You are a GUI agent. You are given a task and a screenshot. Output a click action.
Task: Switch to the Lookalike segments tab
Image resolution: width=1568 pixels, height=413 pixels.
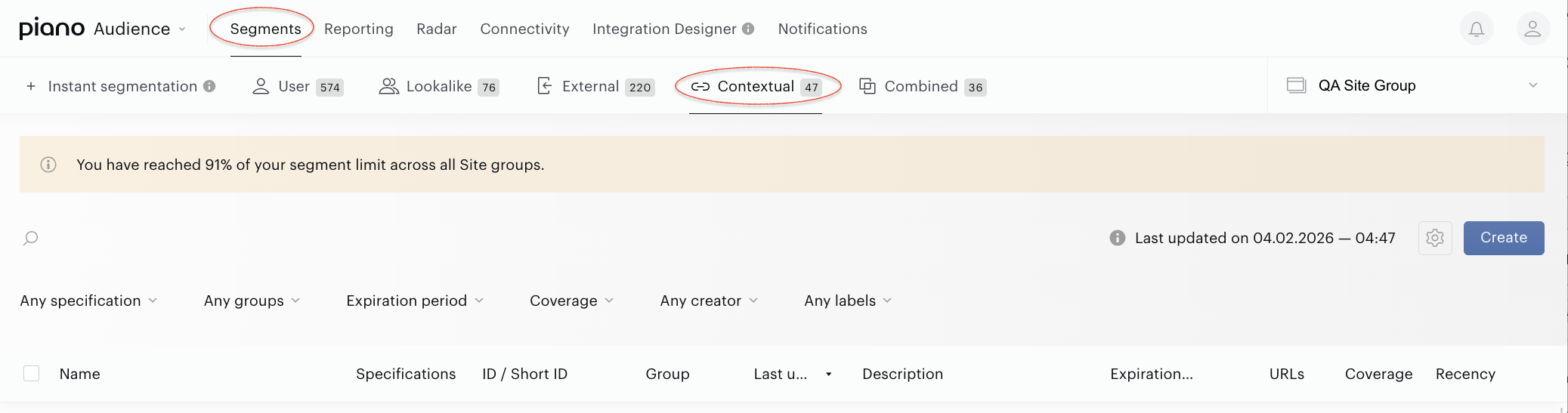coord(438,86)
